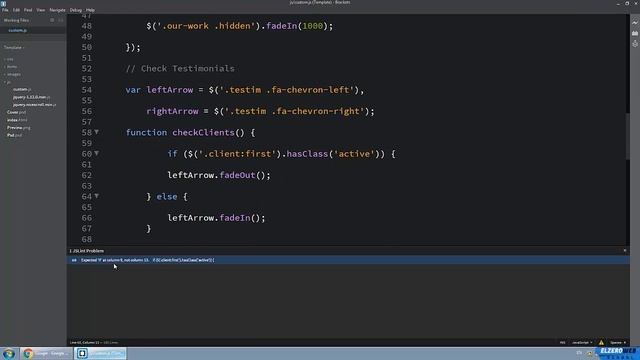
Task: Click the editor vertical scrollbar thumb
Action: [x=627, y=136]
